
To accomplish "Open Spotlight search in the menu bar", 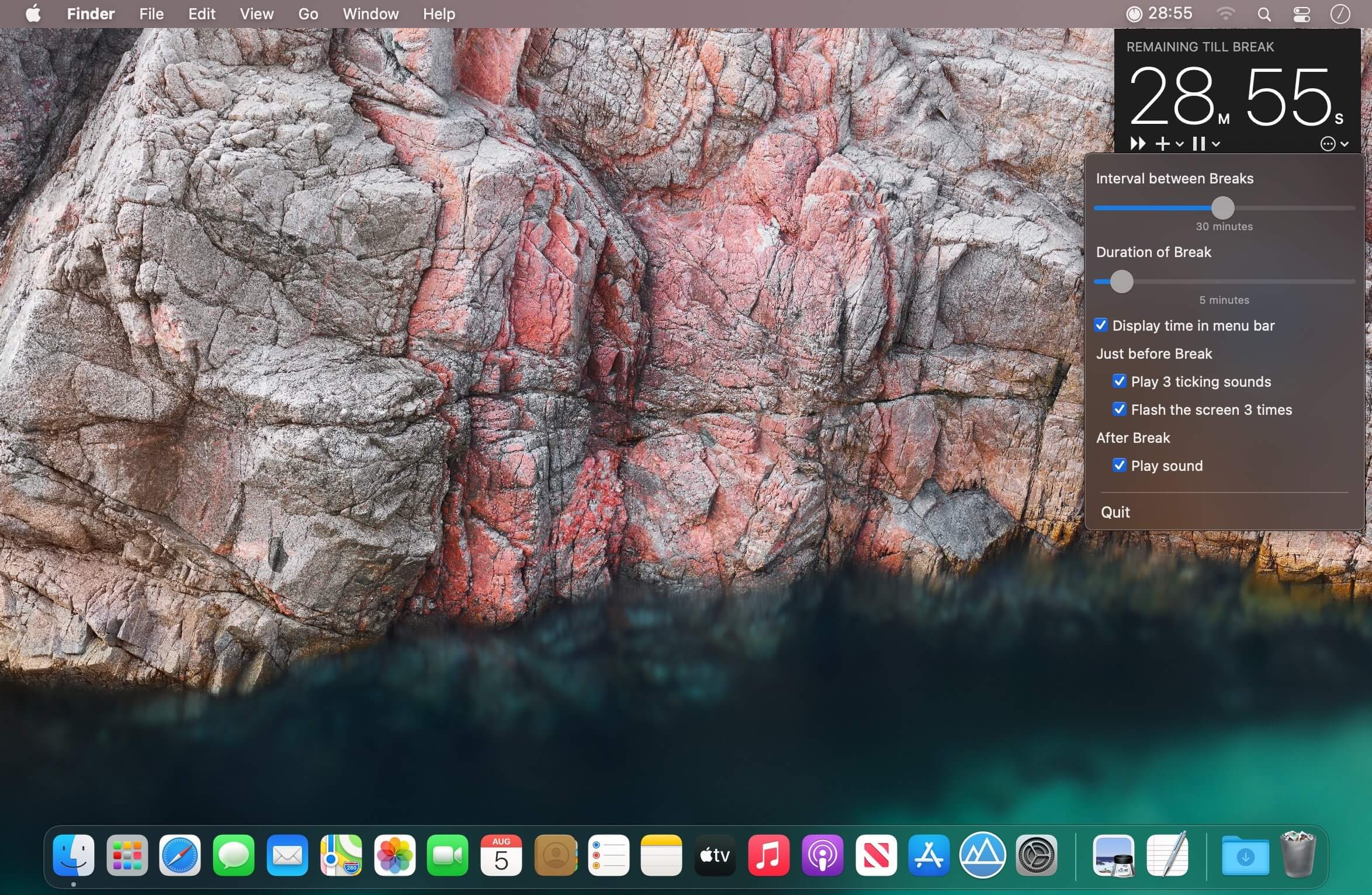I will pos(1264,15).
